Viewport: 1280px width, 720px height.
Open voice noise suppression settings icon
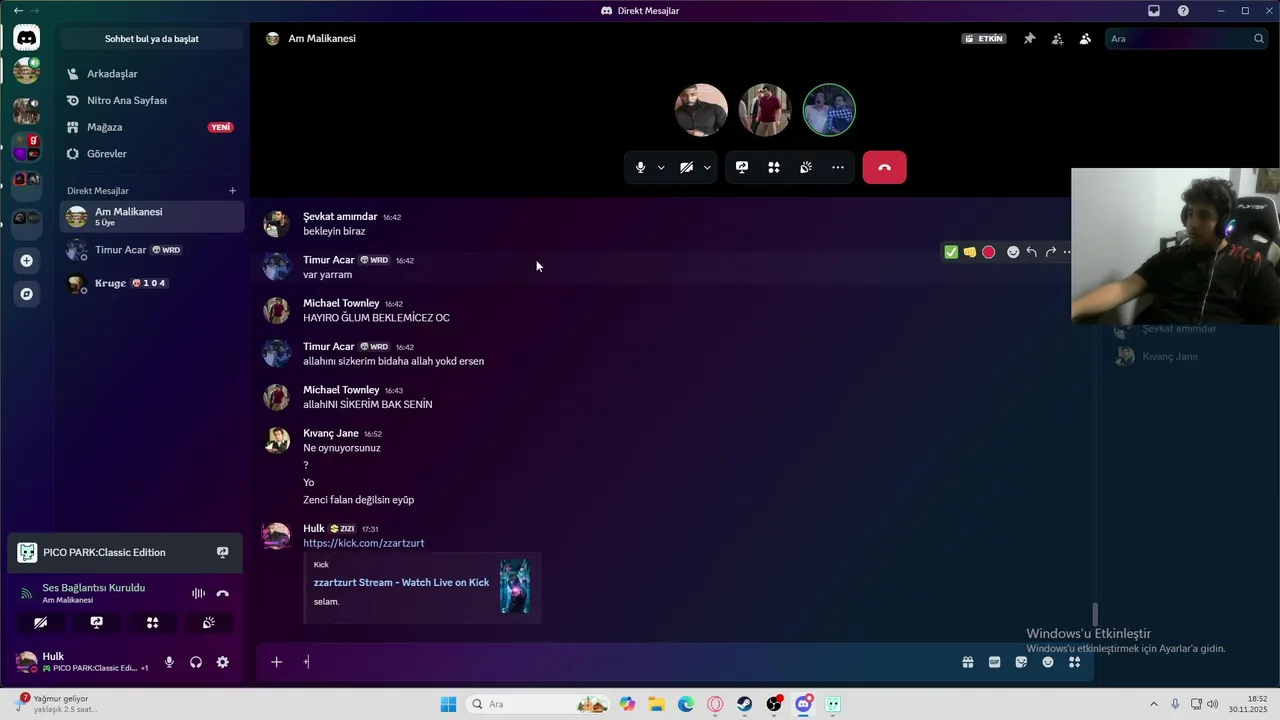pyautogui.click(x=198, y=593)
